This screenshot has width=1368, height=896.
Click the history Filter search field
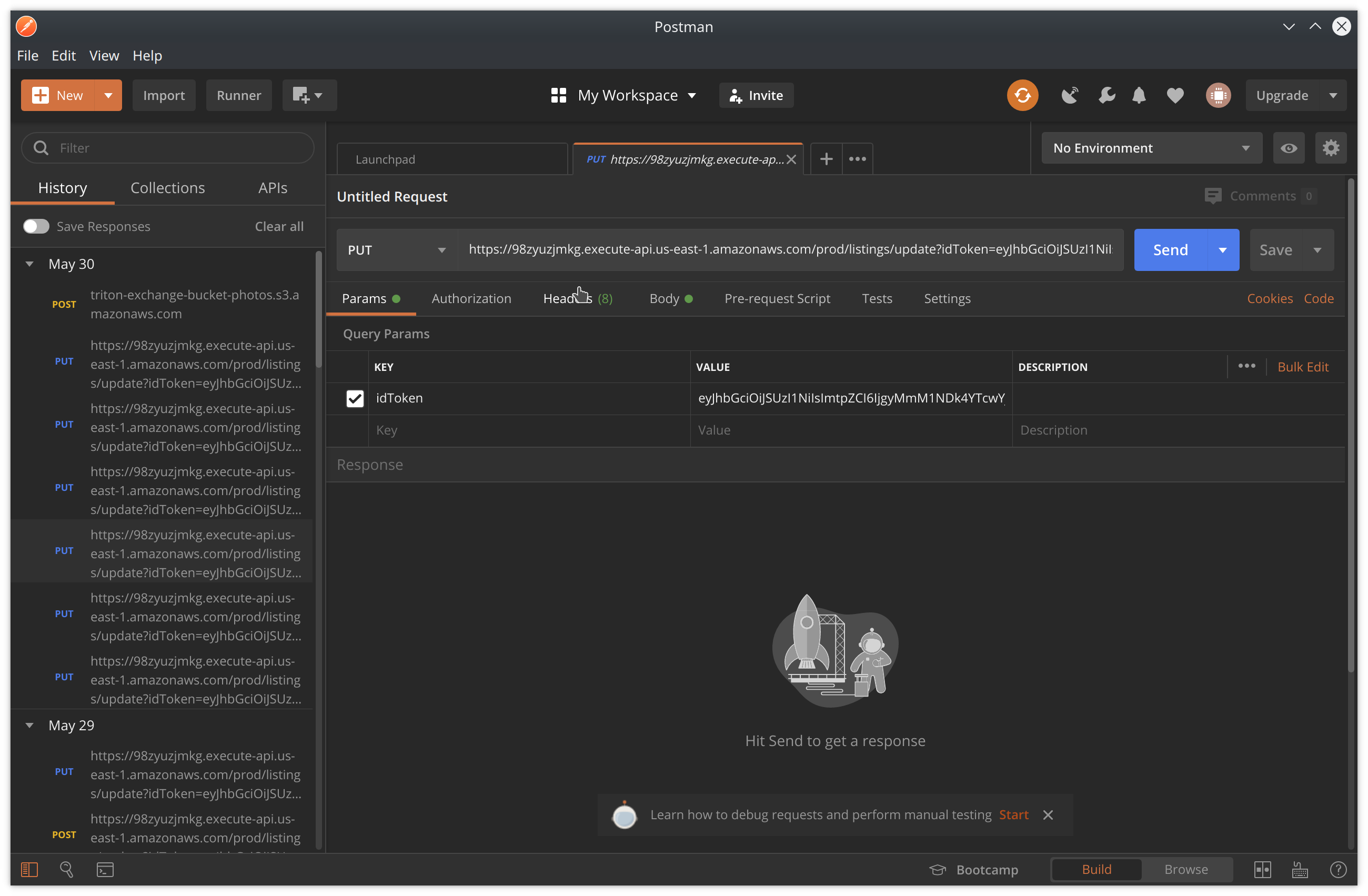click(x=173, y=148)
